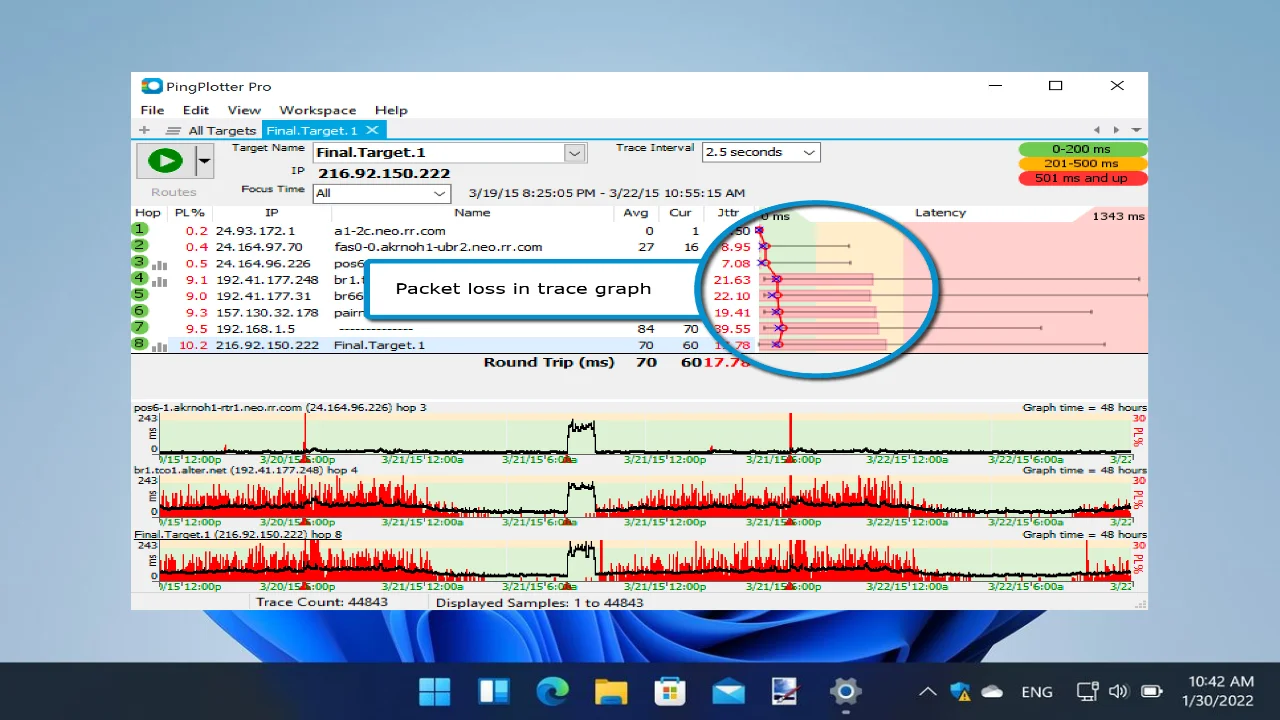Close the Final.Target.1 tab
The width and height of the screenshot is (1280, 720).
[372, 130]
